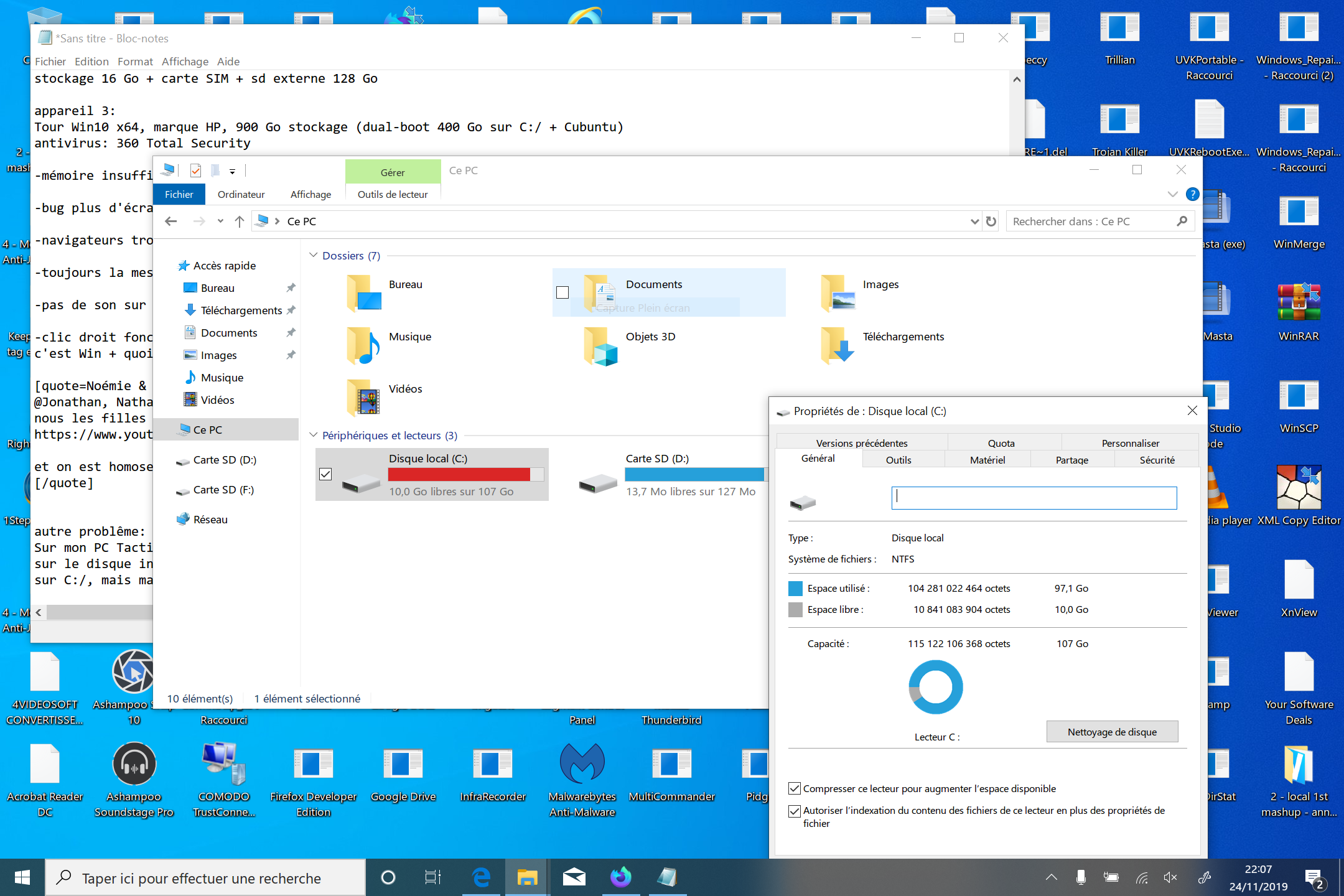The height and width of the screenshot is (896, 1344).
Task: Open Mail app from taskbar
Action: coord(574,877)
